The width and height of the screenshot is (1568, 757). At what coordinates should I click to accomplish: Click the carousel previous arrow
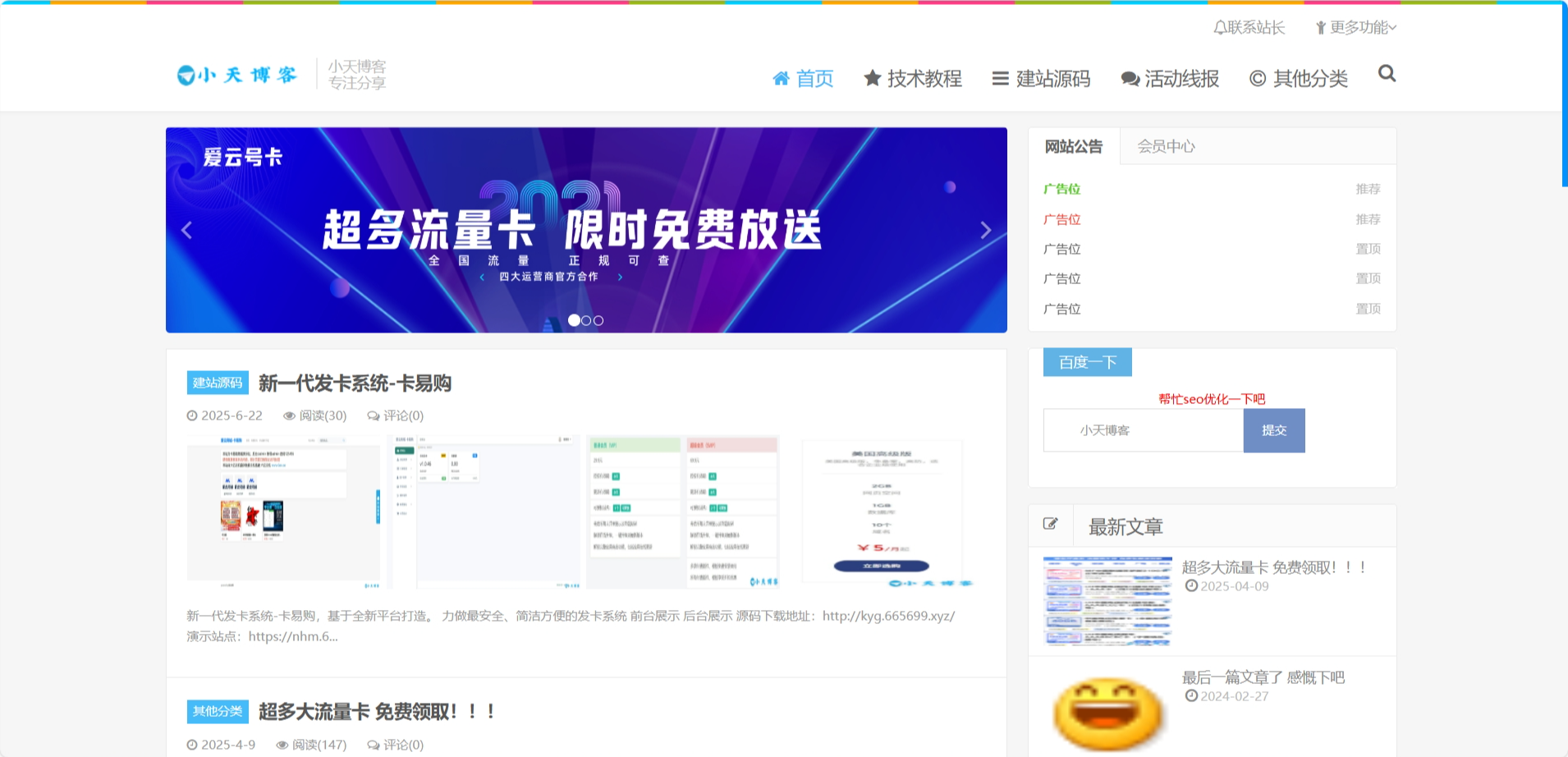click(x=187, y=231)
